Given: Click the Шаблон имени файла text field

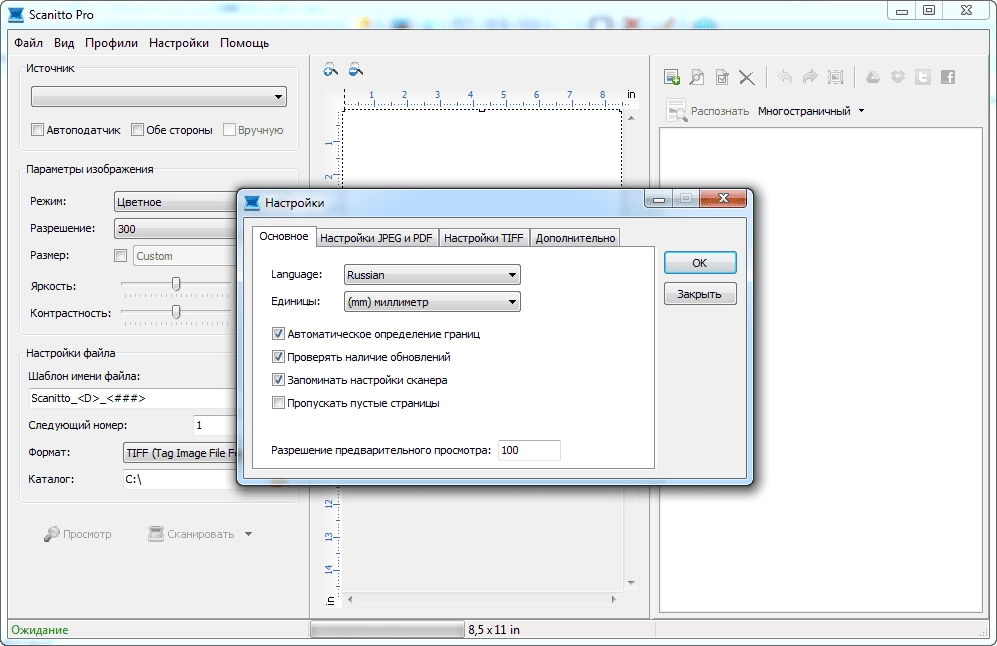Looking at the screenshot, I should point(132,398).
